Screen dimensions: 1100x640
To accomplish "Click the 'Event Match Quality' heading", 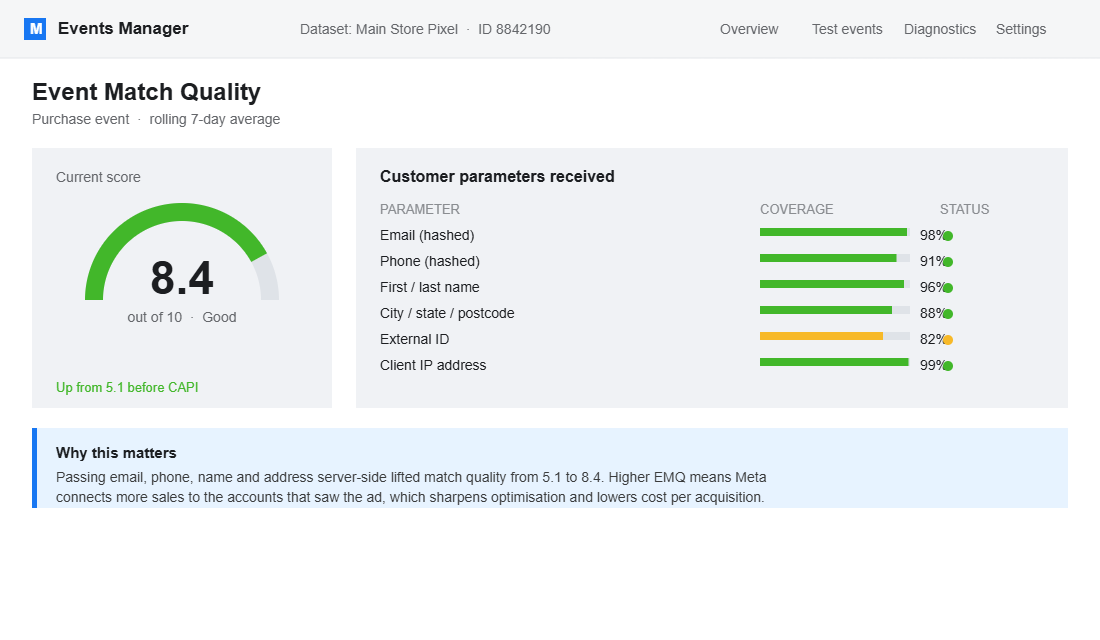I will click(147, 92).
